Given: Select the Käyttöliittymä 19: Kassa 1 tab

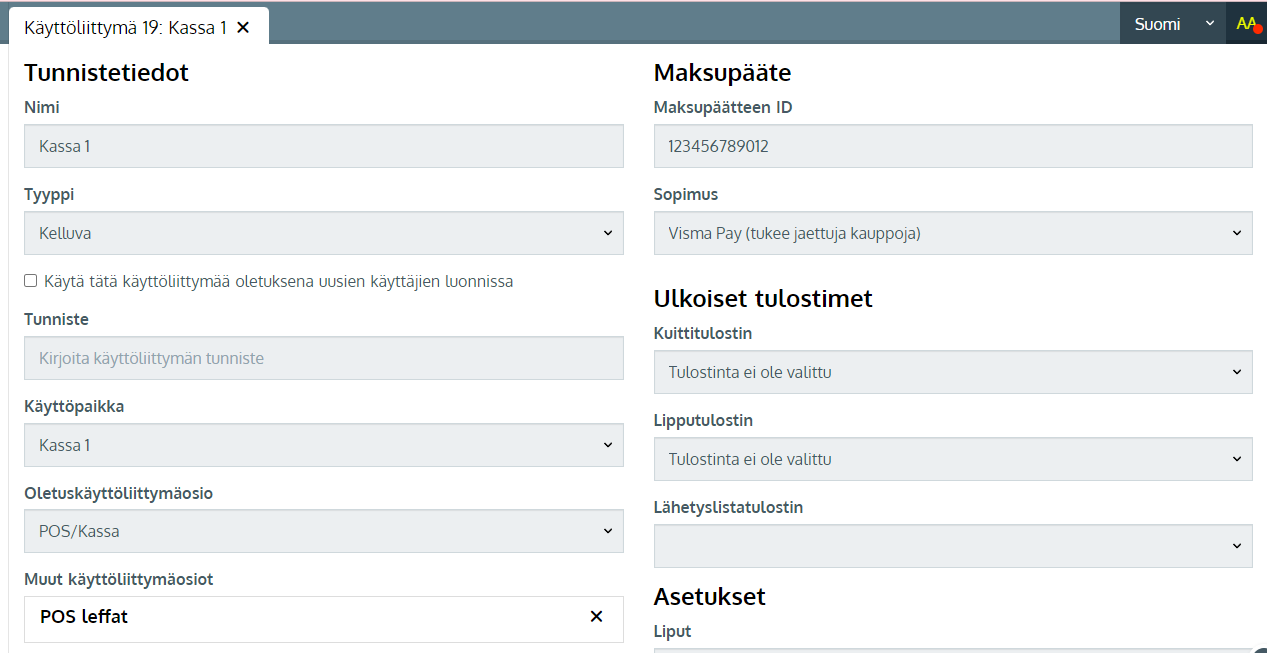Looking at the screenshot, I should pyautogui.click(x=139, y=26).
